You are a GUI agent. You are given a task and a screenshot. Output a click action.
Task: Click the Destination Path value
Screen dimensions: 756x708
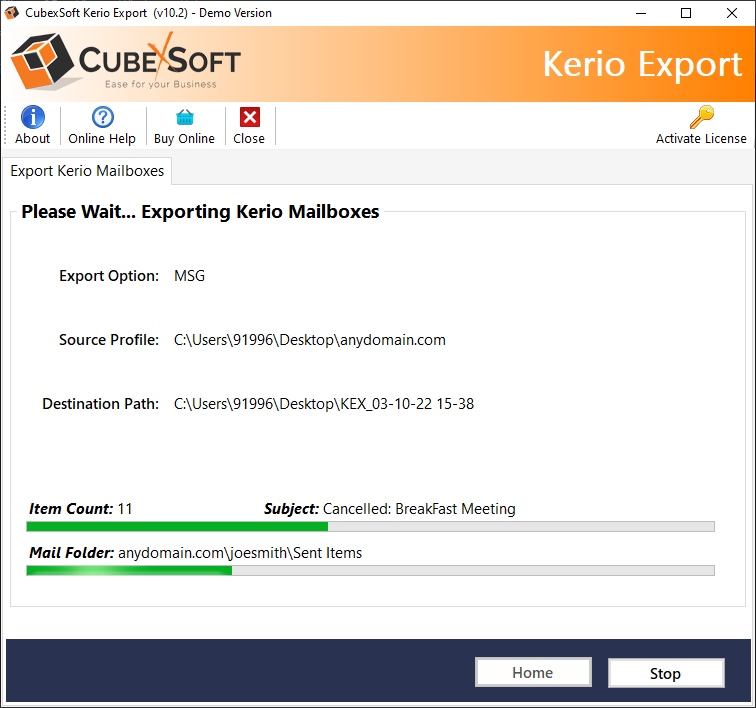[x=324, y=404]
